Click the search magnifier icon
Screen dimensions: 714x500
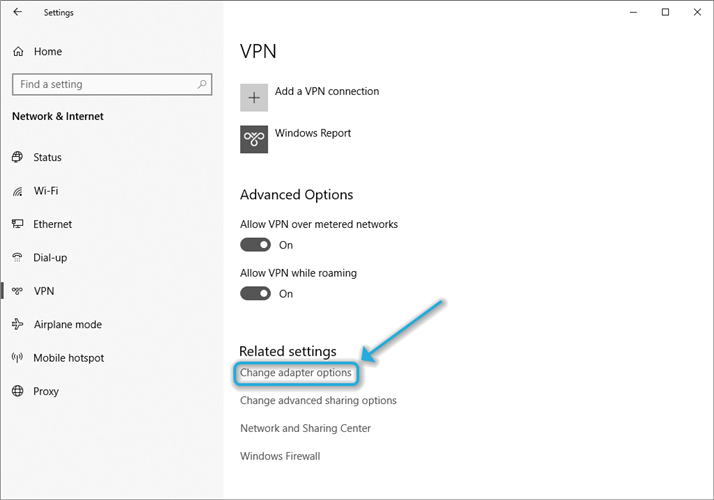pos(203,85)
